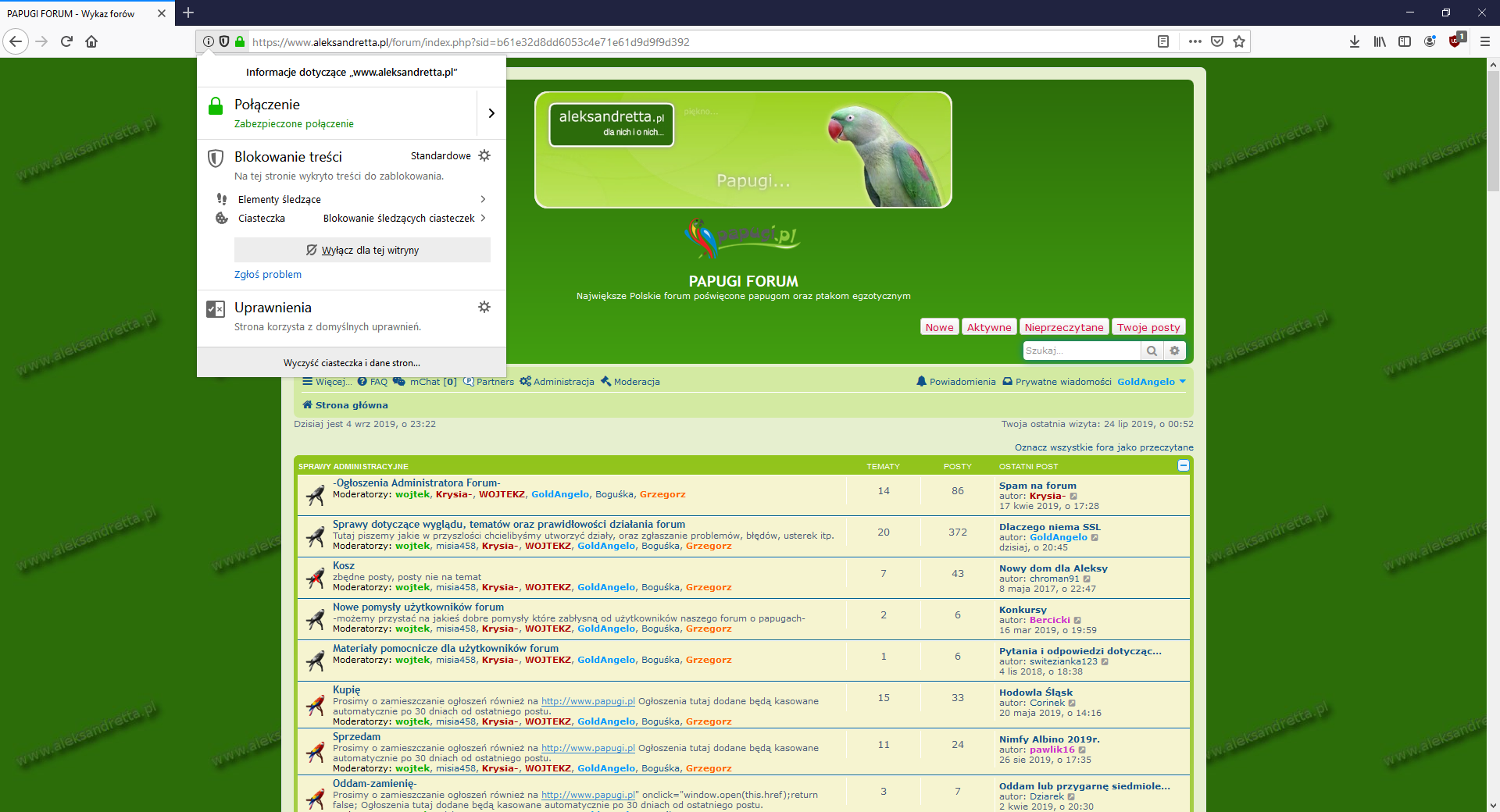This screenshot has height=812, width=1500.
Task: Click in the Szukaj search field
Action: [x=1080, y=351]
